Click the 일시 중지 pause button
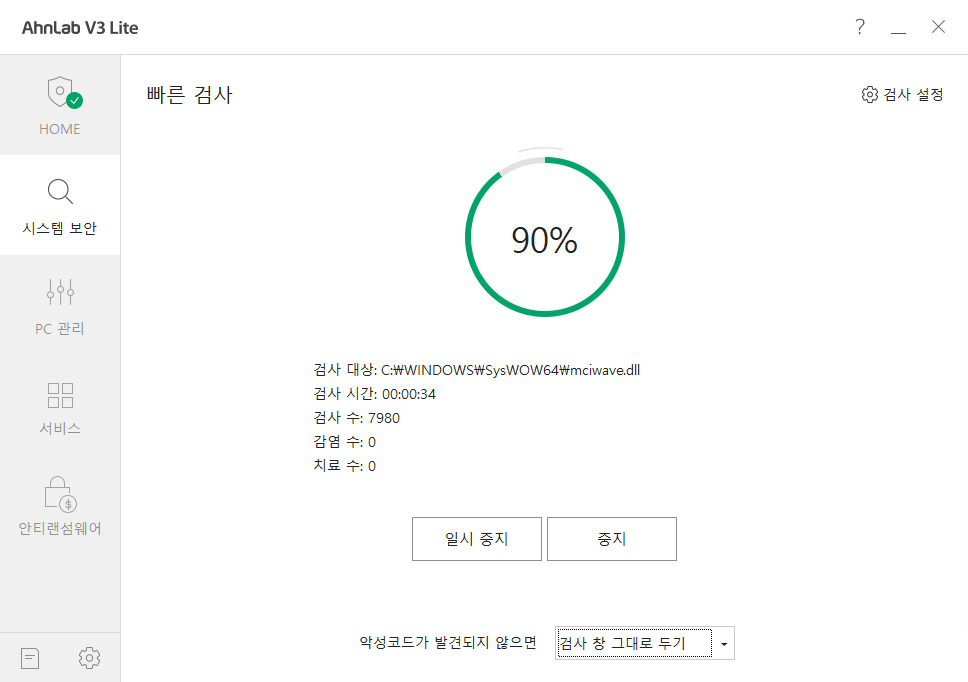Screen dimensions: 968x682 pyautogui.click(x=477, y=539)
